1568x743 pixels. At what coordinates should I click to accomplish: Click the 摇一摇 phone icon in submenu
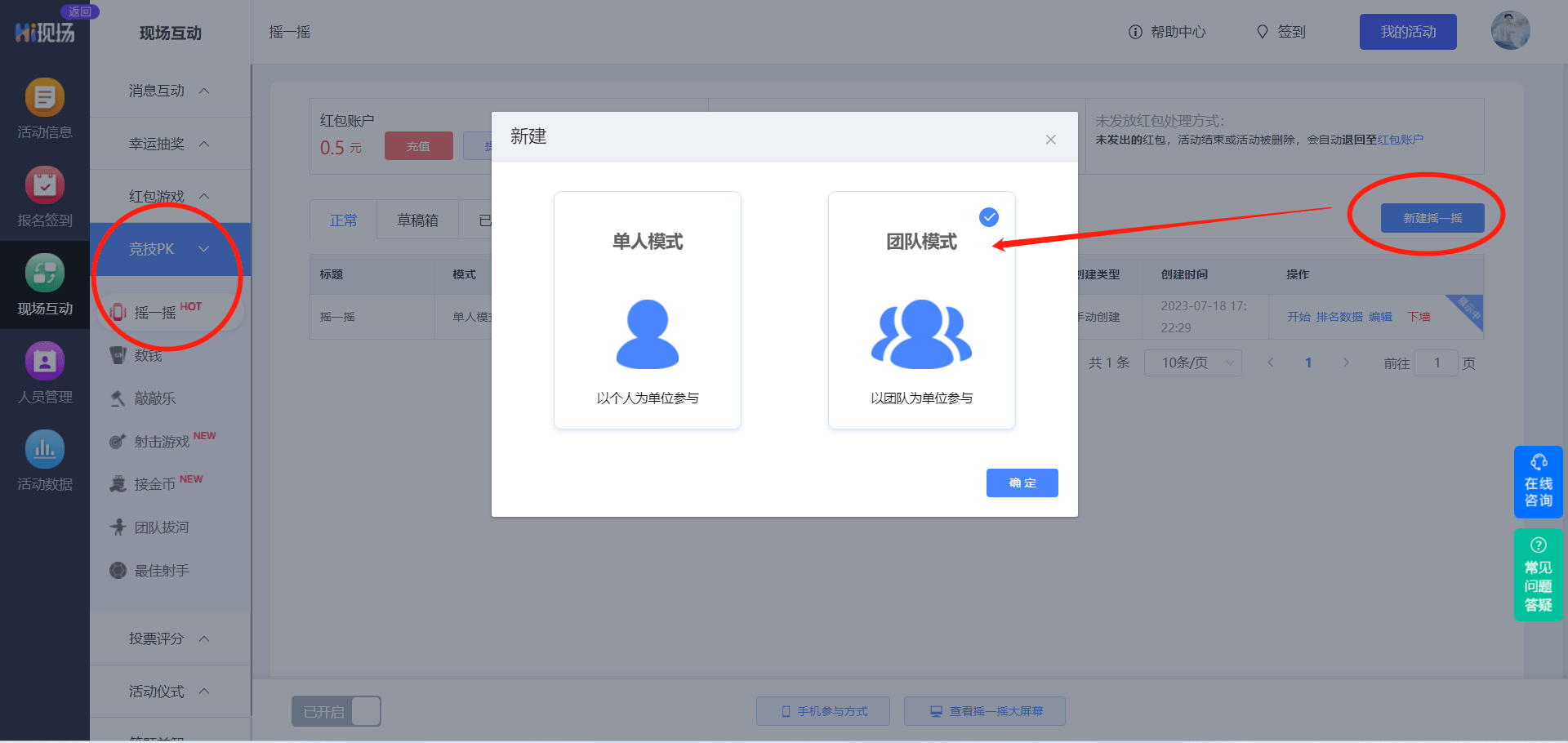point(118,312)
